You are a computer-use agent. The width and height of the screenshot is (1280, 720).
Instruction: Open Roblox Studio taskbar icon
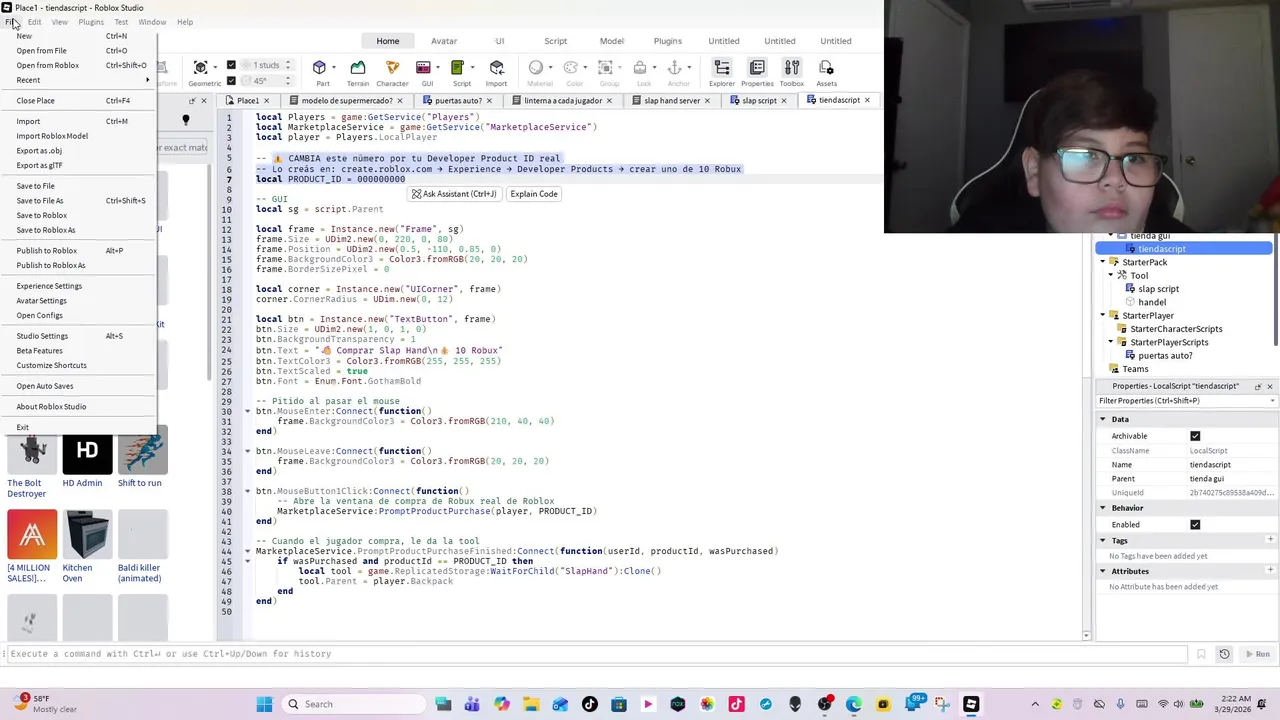971,704
